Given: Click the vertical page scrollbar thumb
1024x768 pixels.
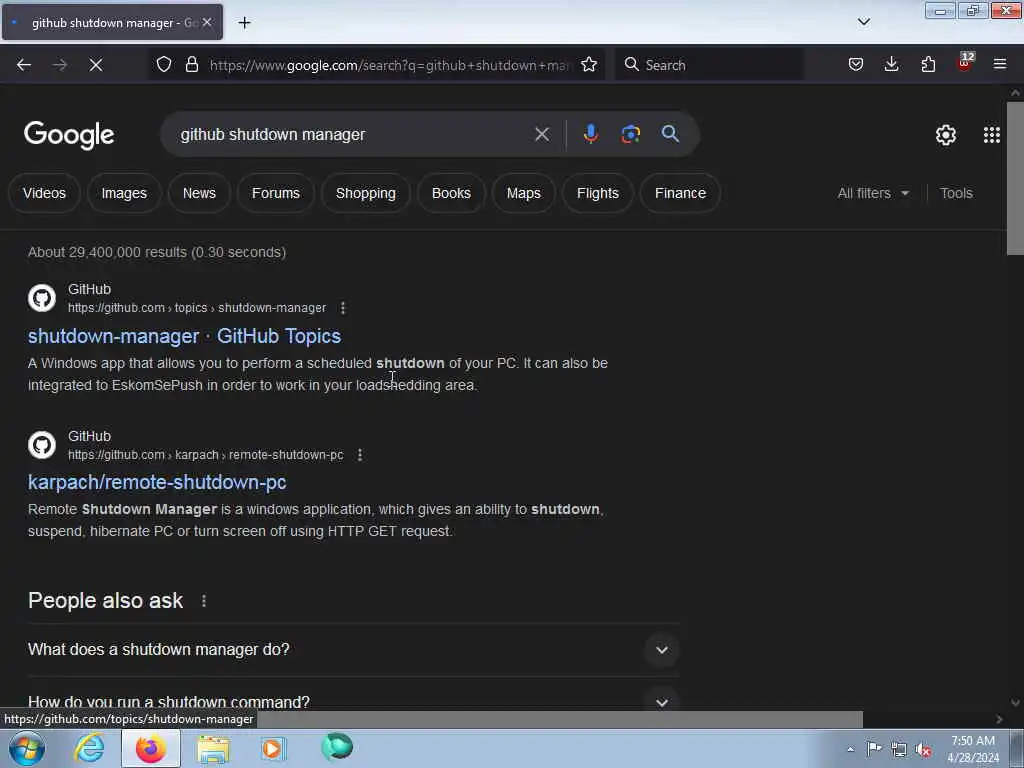Looking at the screenshot, I should pyautogui.click(x=1015, y=178).
